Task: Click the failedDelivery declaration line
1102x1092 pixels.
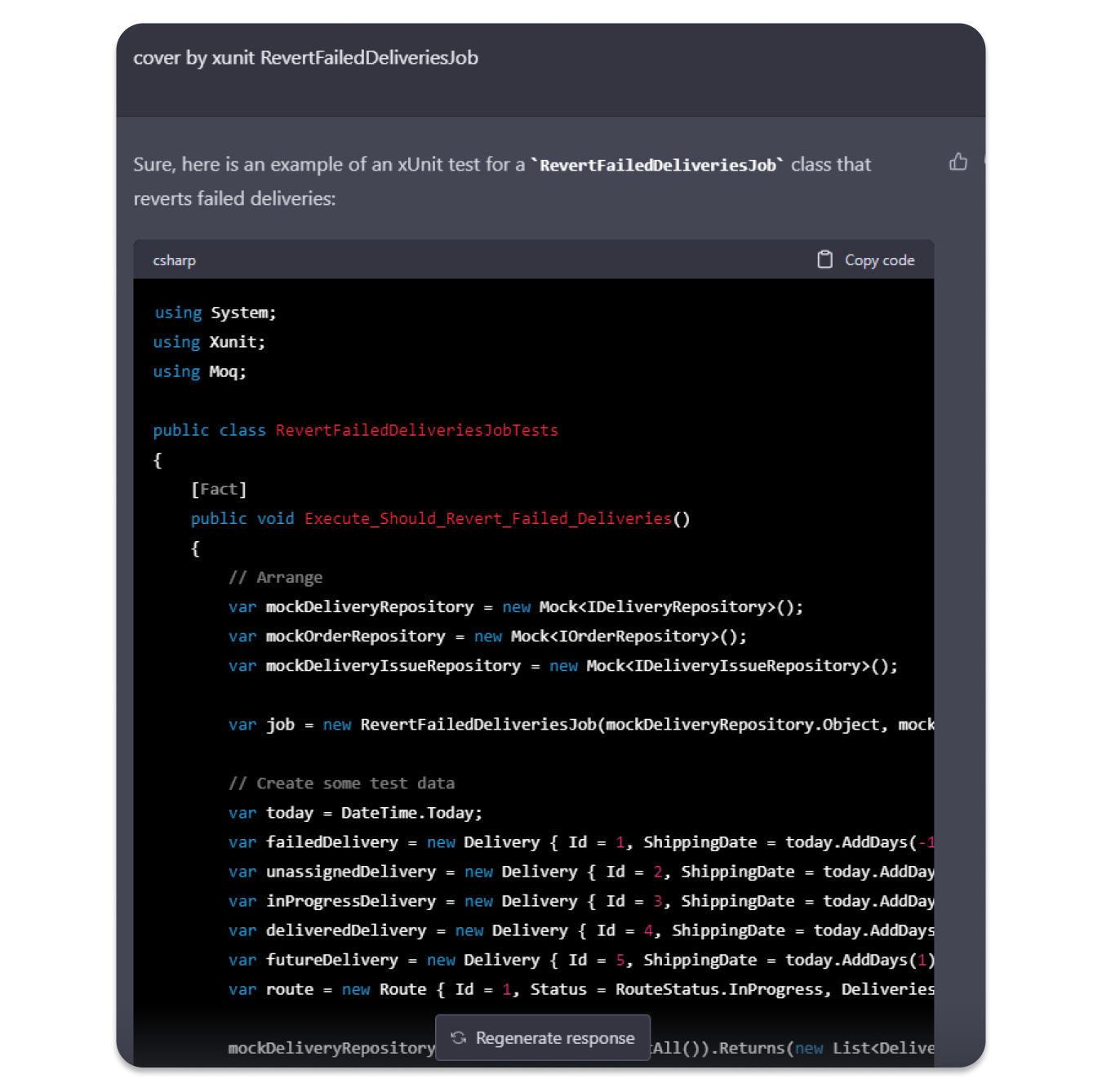Action: tap(581, 841)
